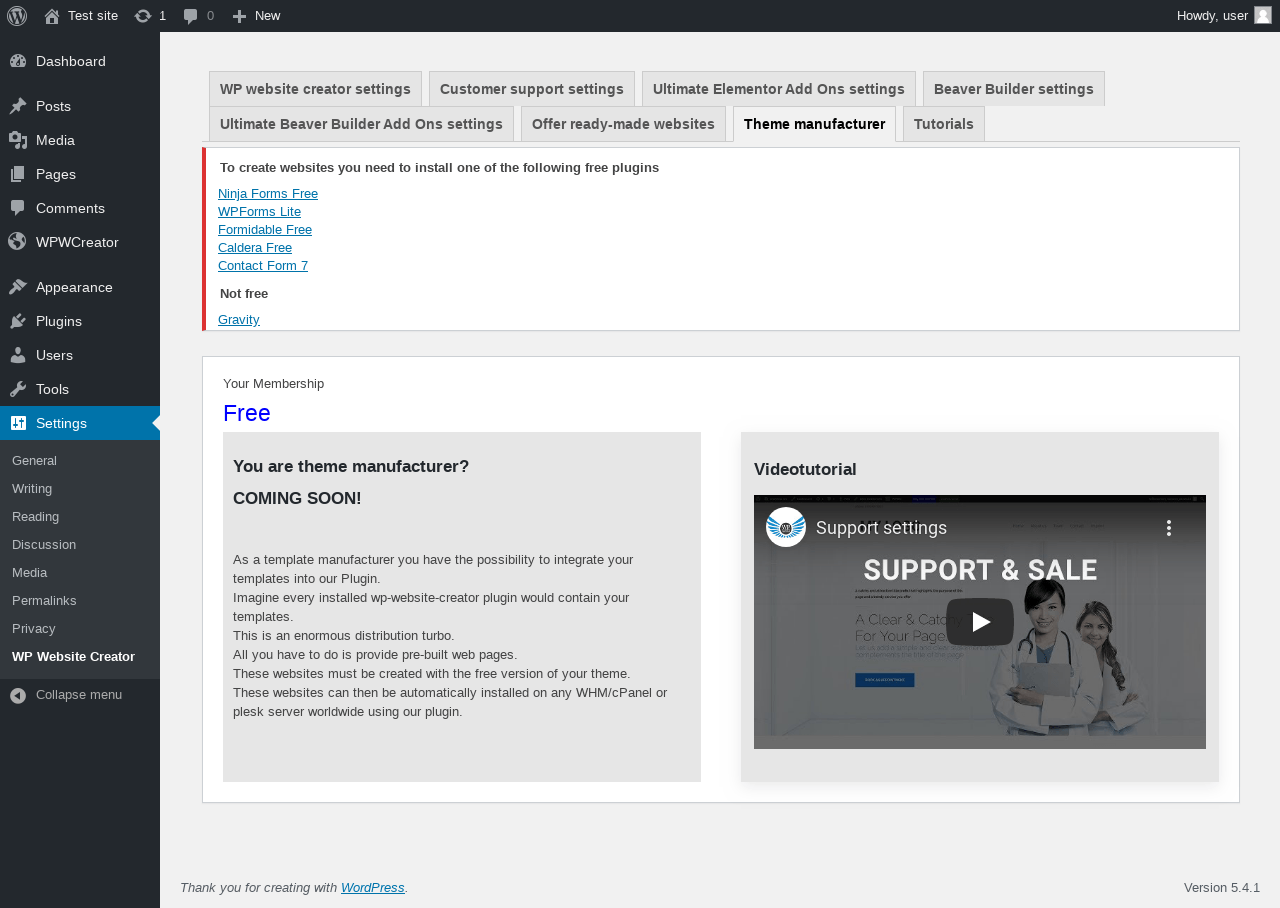The height and width of the screenshot is (908, 1280).
Task: Click the plus icon for New
Action: tap(239, 16)
